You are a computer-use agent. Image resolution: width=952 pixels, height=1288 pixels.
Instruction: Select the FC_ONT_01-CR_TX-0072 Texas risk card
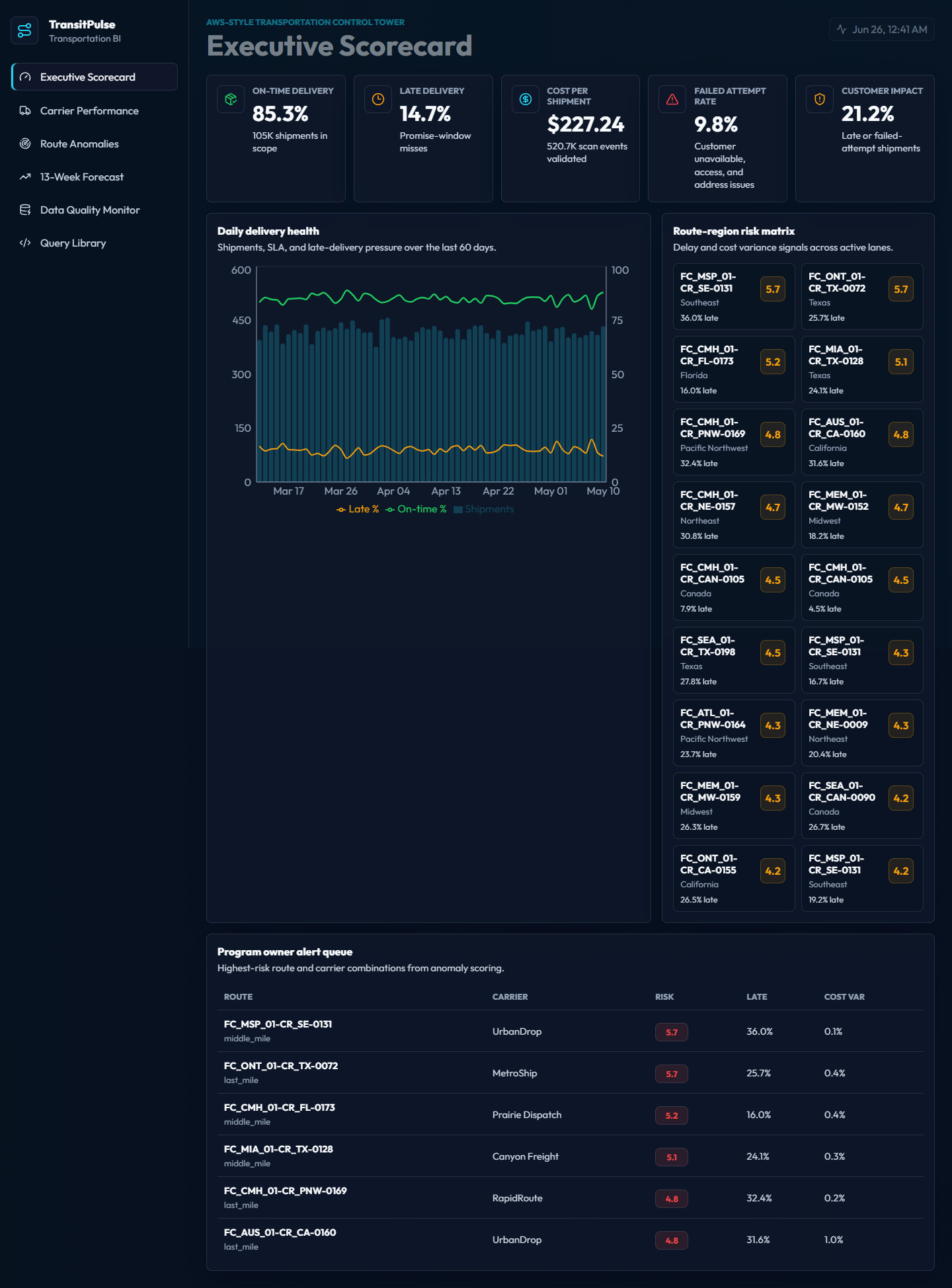click(x=862, y=296)
